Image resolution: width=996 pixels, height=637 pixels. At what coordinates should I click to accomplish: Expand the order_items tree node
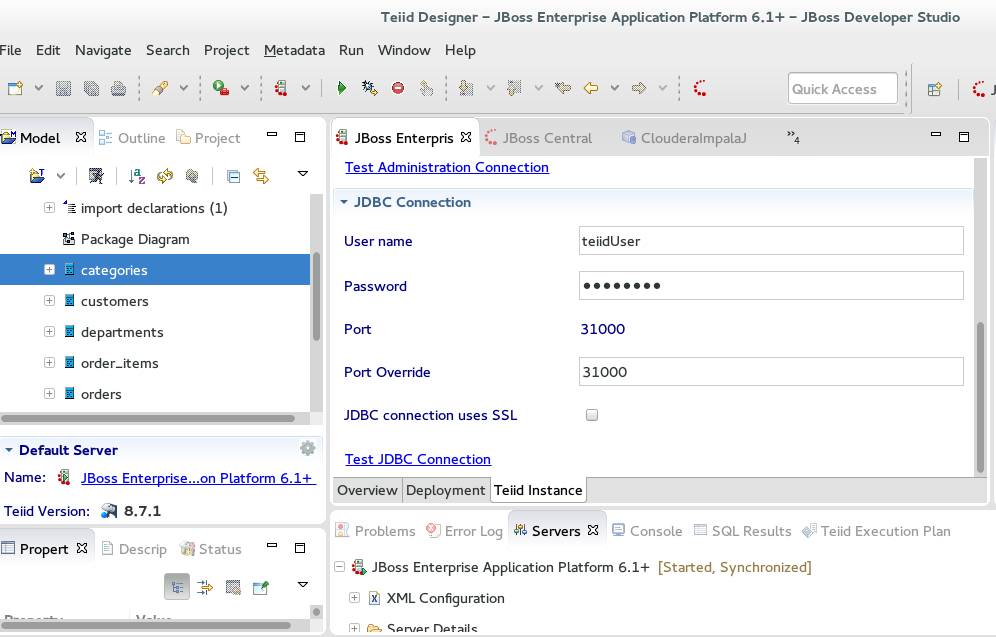[x=49, y=363]
